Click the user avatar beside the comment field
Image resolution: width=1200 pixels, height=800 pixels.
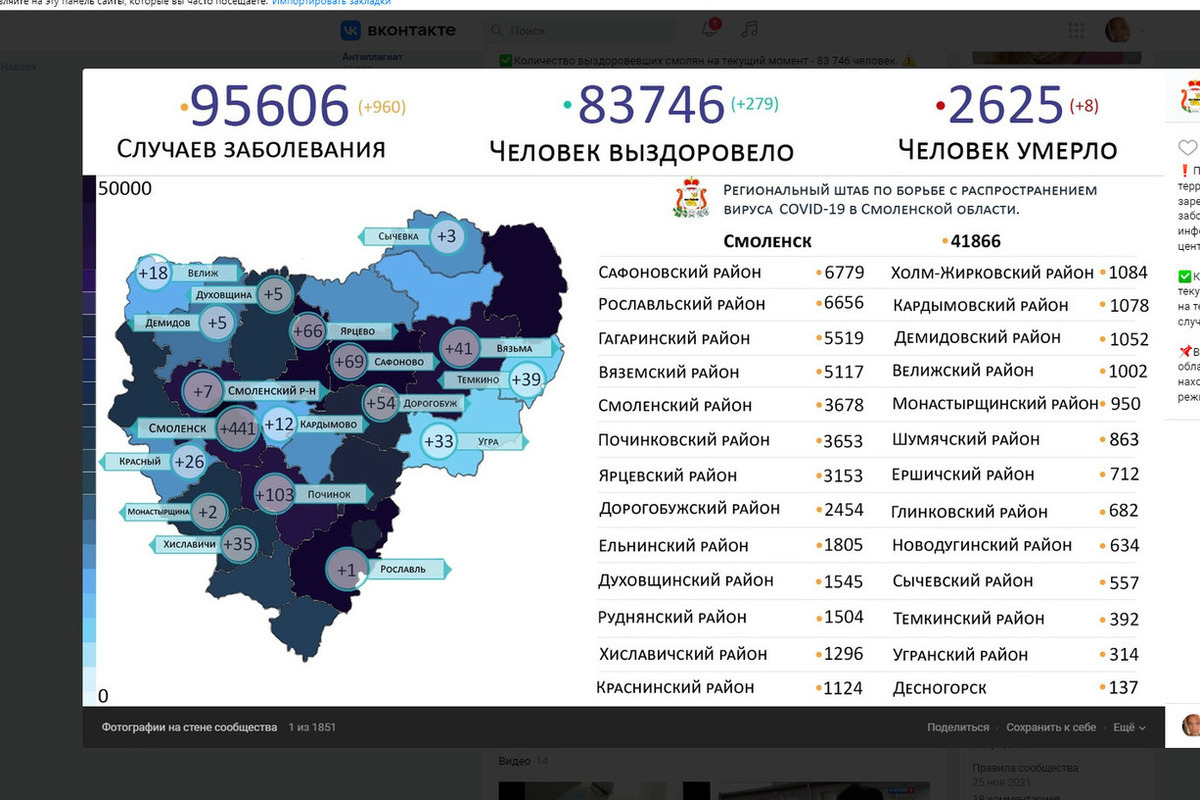pyautogui.click(x=1190, y=725)
